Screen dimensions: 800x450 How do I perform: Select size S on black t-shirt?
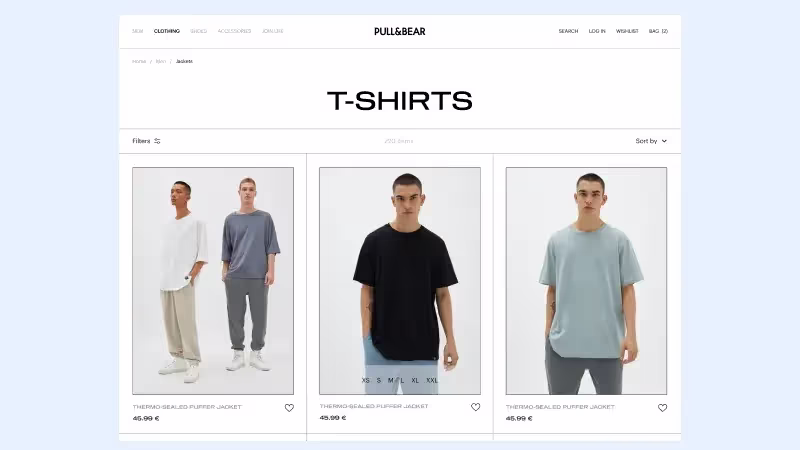click(x=379, y=380)
